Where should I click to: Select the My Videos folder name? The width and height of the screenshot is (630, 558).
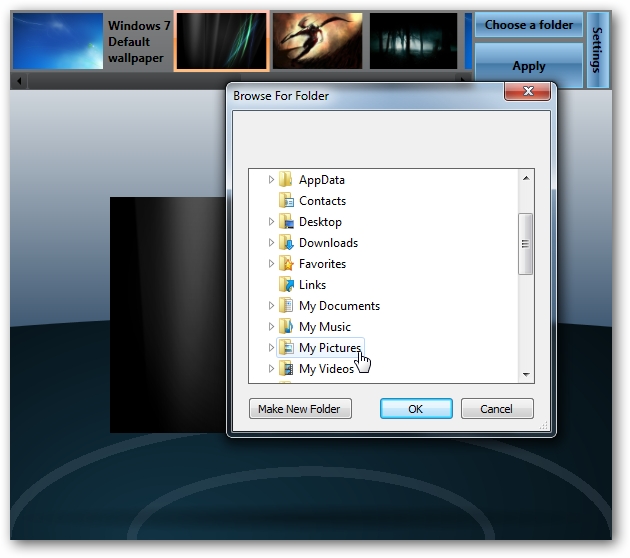(x=326, y=369)
